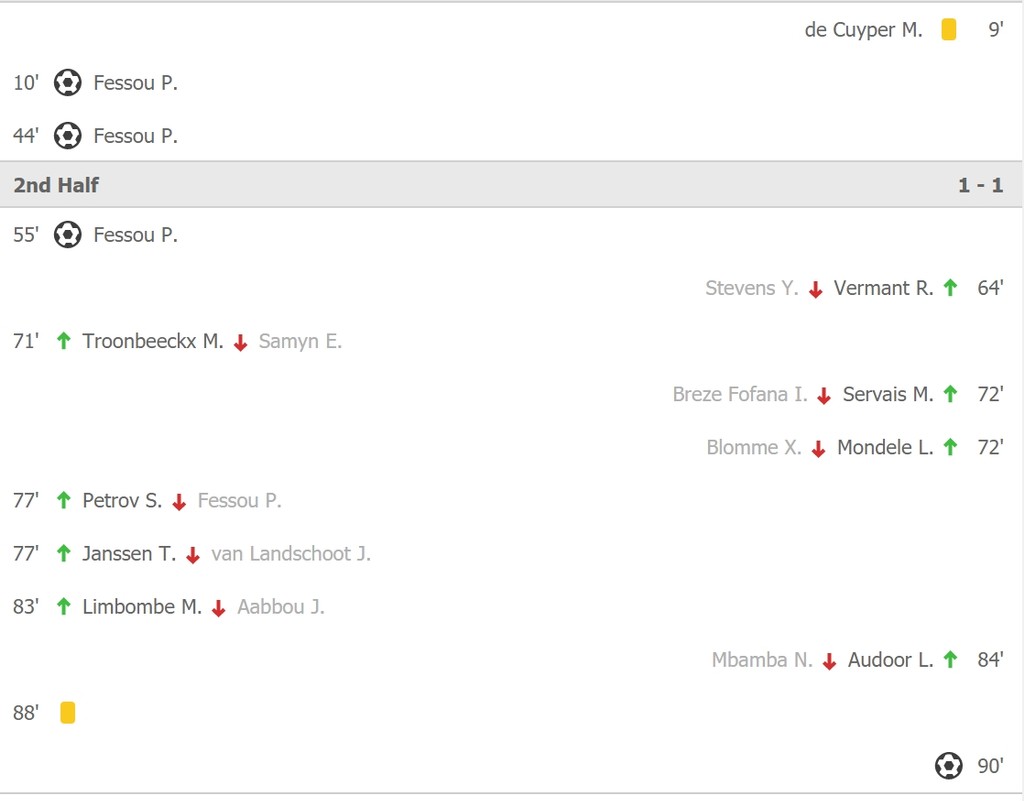
Task: Click the goal ball icon at 55'
Action: pyautogui.click(x=67, y=235)
